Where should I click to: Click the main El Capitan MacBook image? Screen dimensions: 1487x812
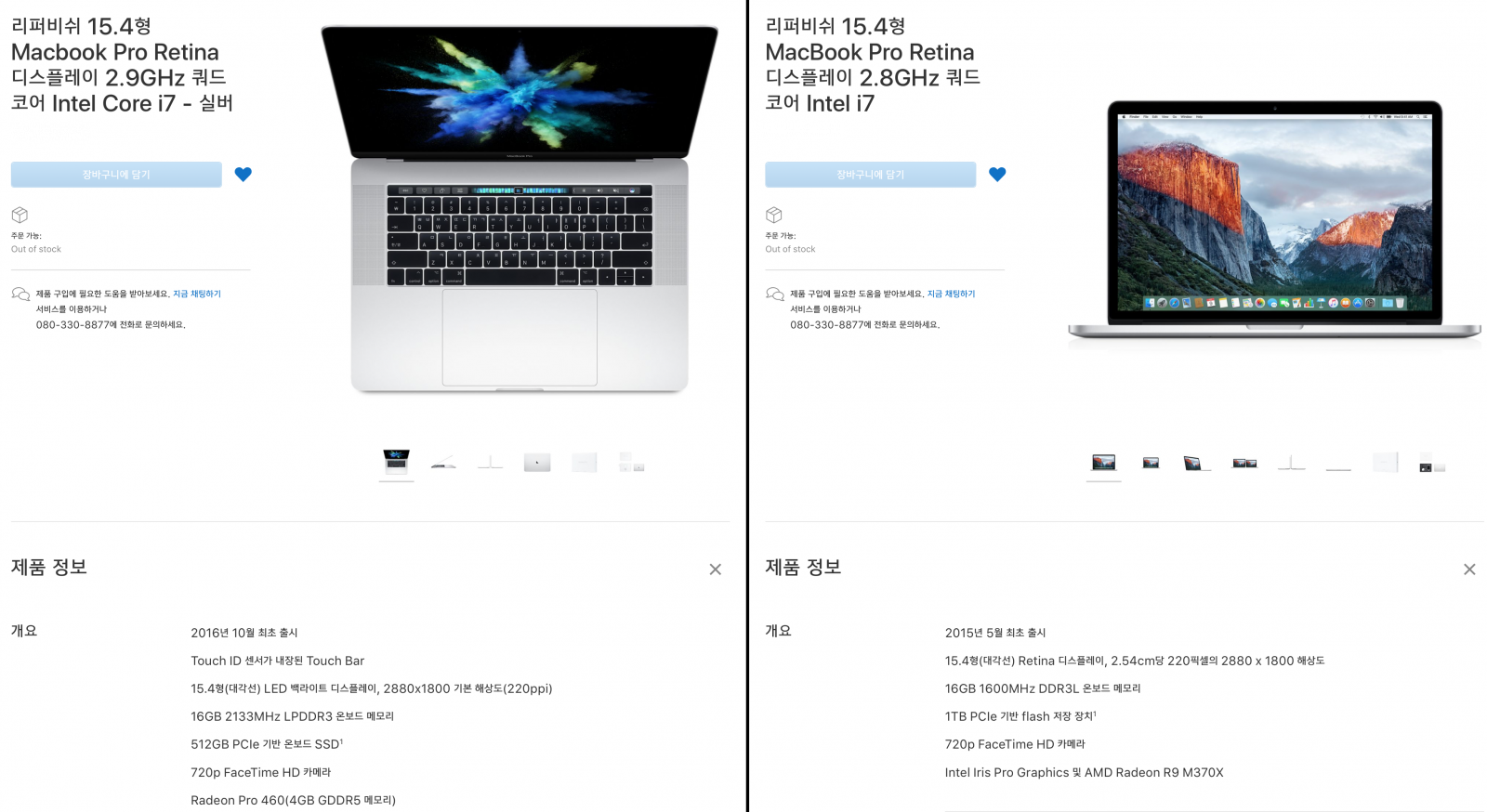coord(1274,219)
